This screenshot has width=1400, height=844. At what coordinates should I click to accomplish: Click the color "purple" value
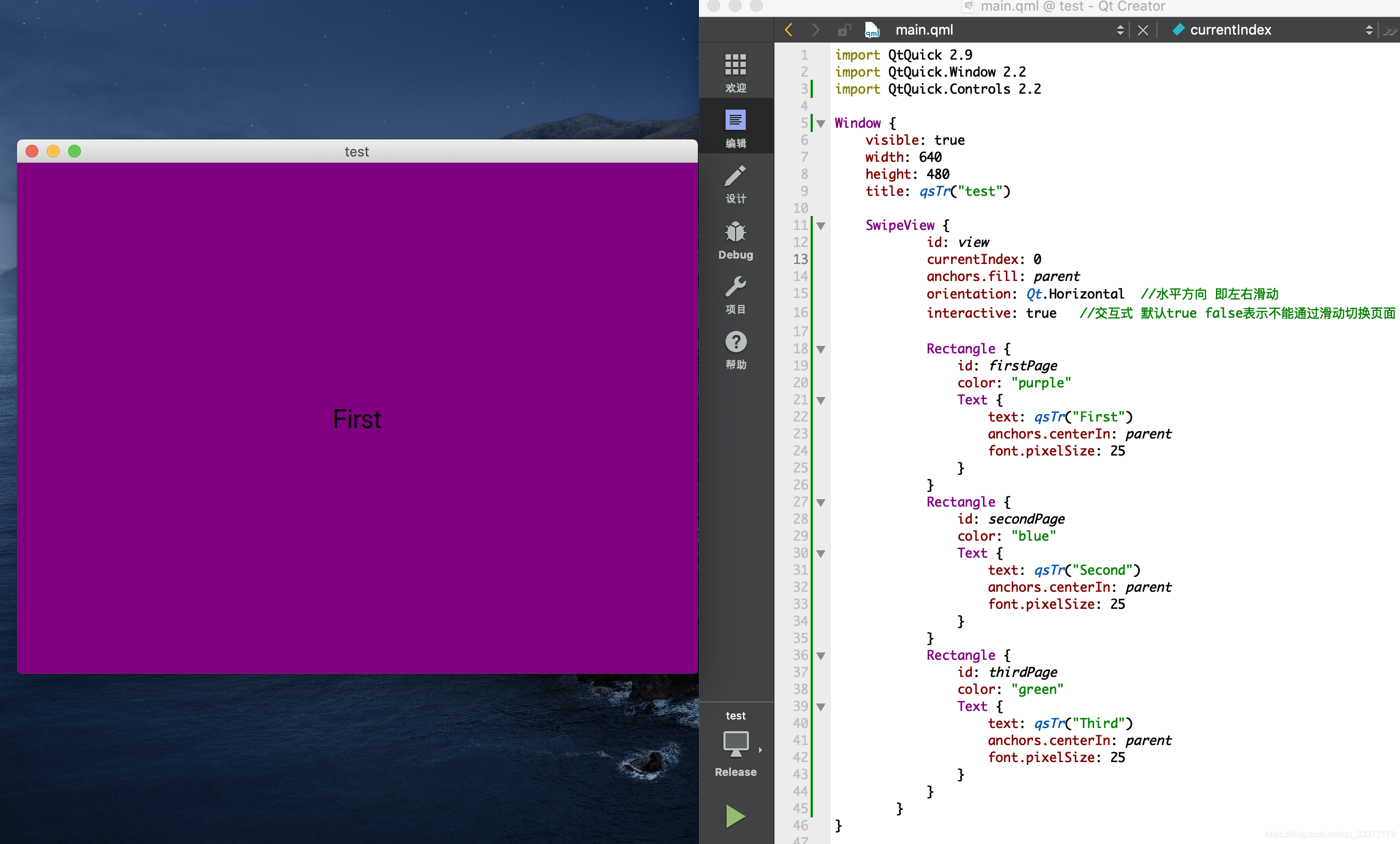pos(1040,383)
